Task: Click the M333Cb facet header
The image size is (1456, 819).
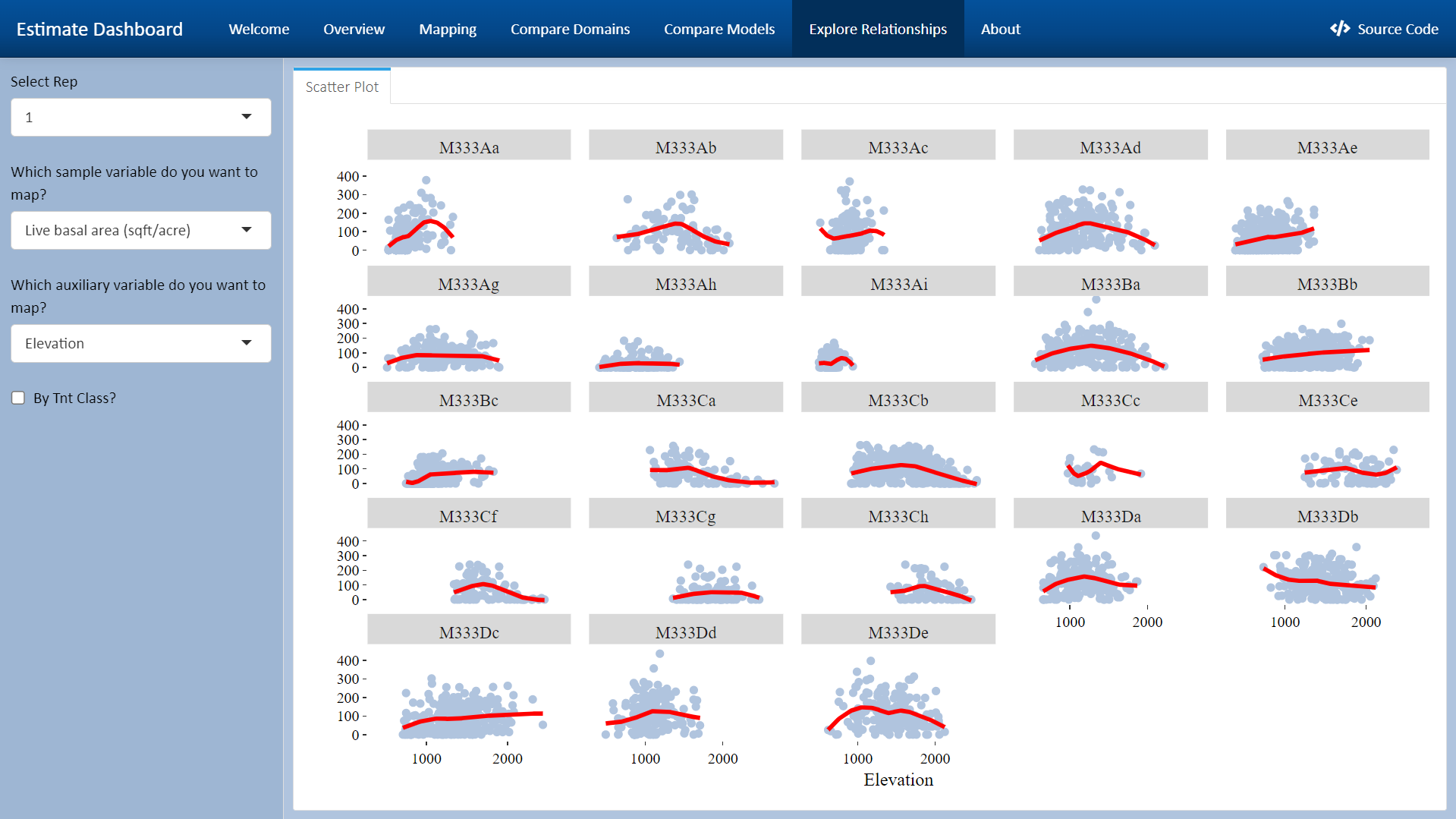Action: (x=898, y=397)
